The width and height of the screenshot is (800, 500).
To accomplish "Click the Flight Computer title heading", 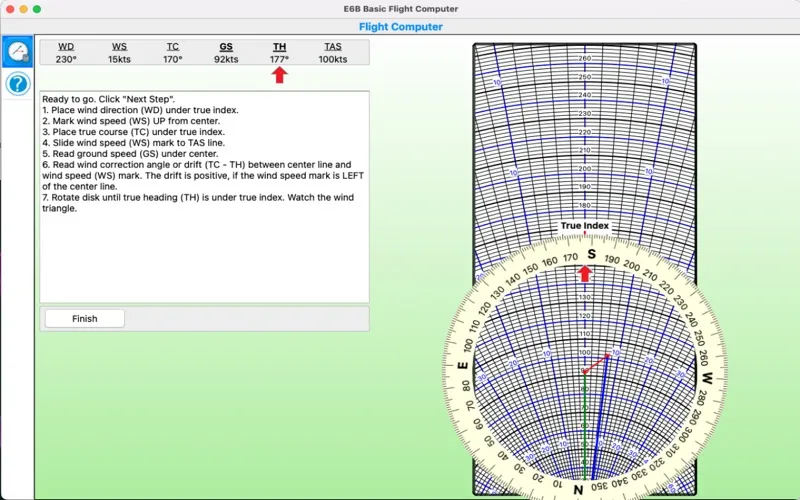I will pos(401,27).
